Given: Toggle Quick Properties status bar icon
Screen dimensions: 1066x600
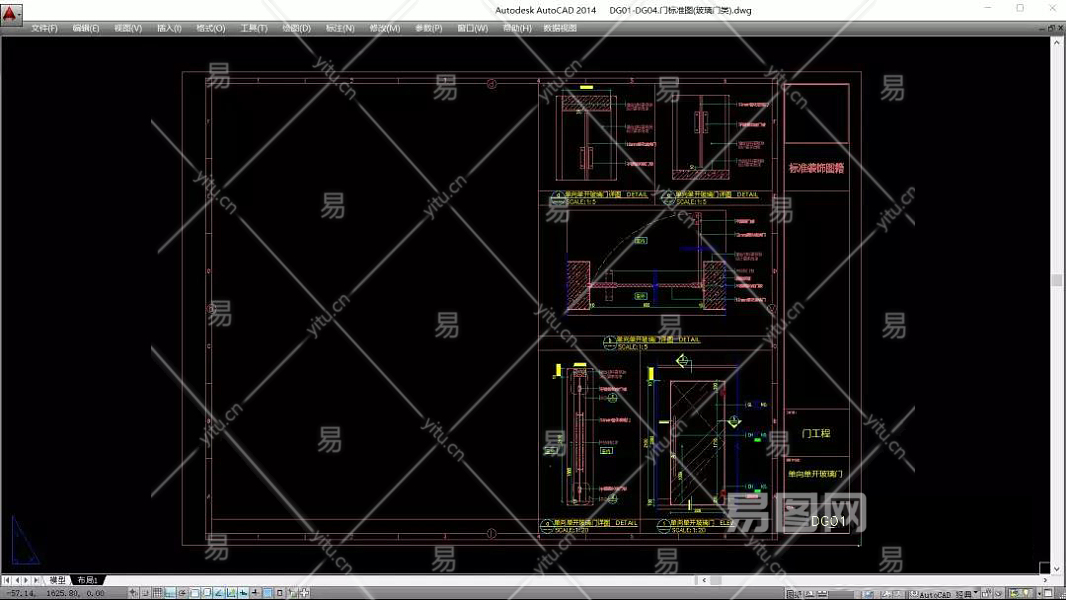Looking at the screenshot, I should (x=279, y=593).
